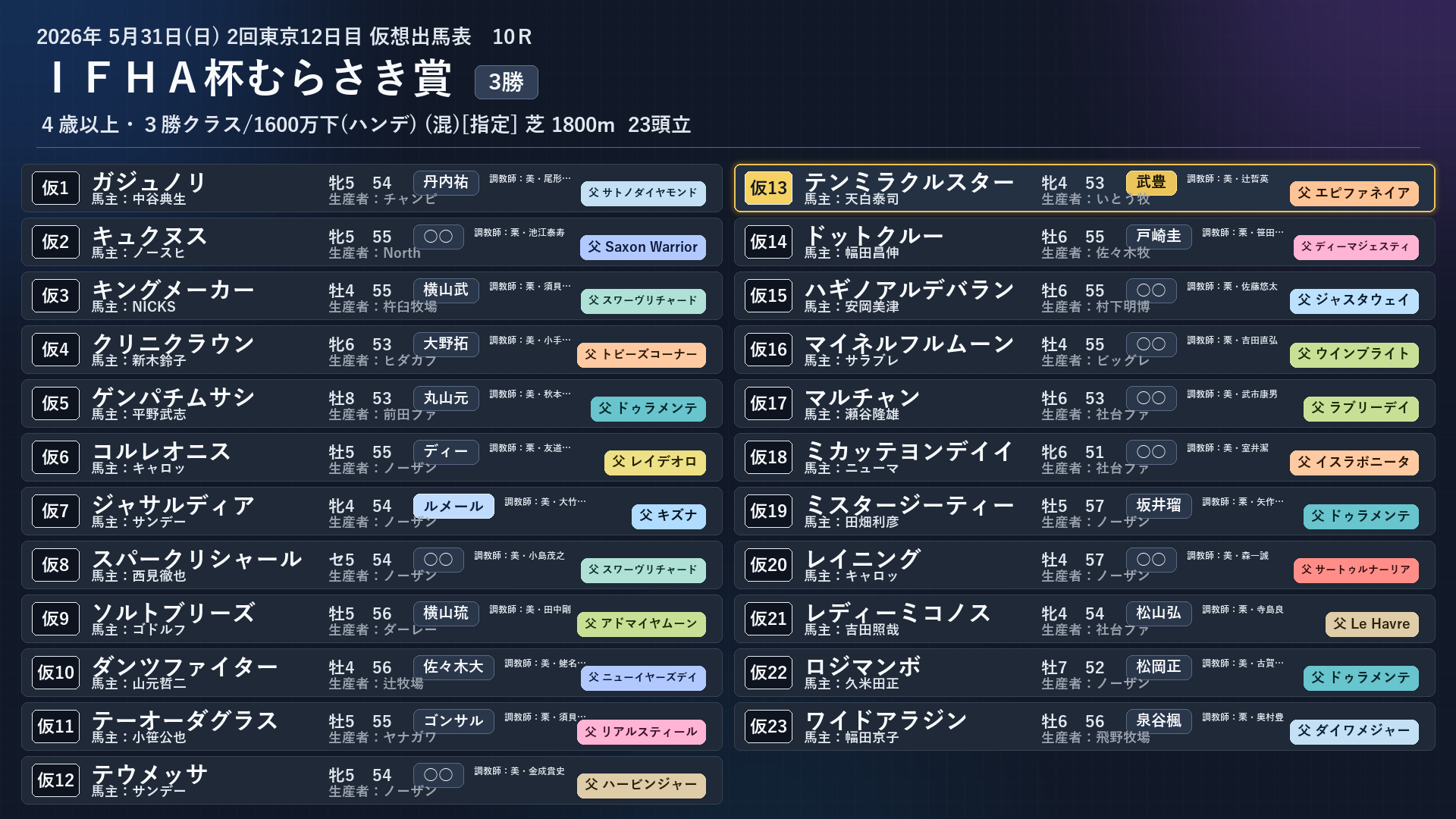Select horse name ソルトブリーズ

pyautogui.click(x=173, y=613)
